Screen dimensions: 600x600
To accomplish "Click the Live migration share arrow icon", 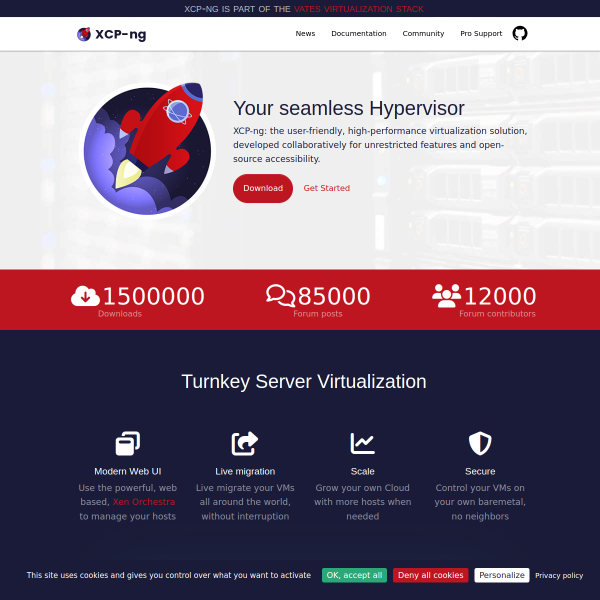I will [245, 443].
